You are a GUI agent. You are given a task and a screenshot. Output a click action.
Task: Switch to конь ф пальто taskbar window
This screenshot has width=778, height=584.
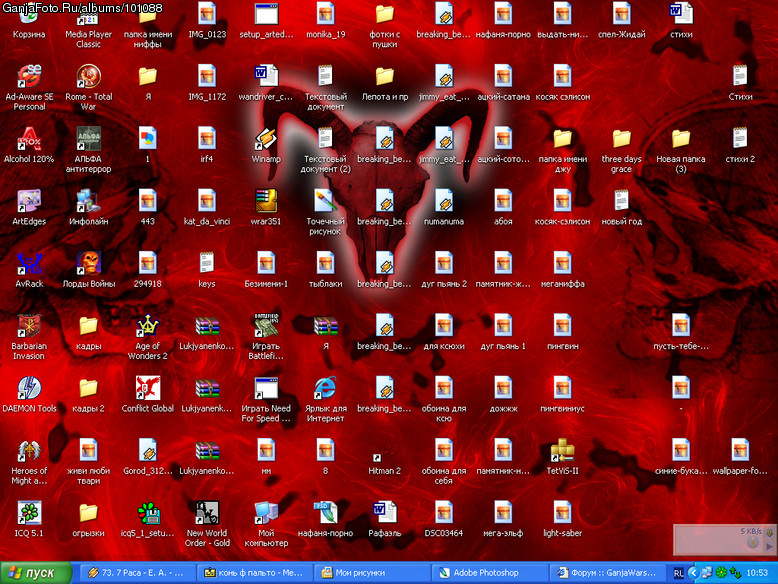254,573
